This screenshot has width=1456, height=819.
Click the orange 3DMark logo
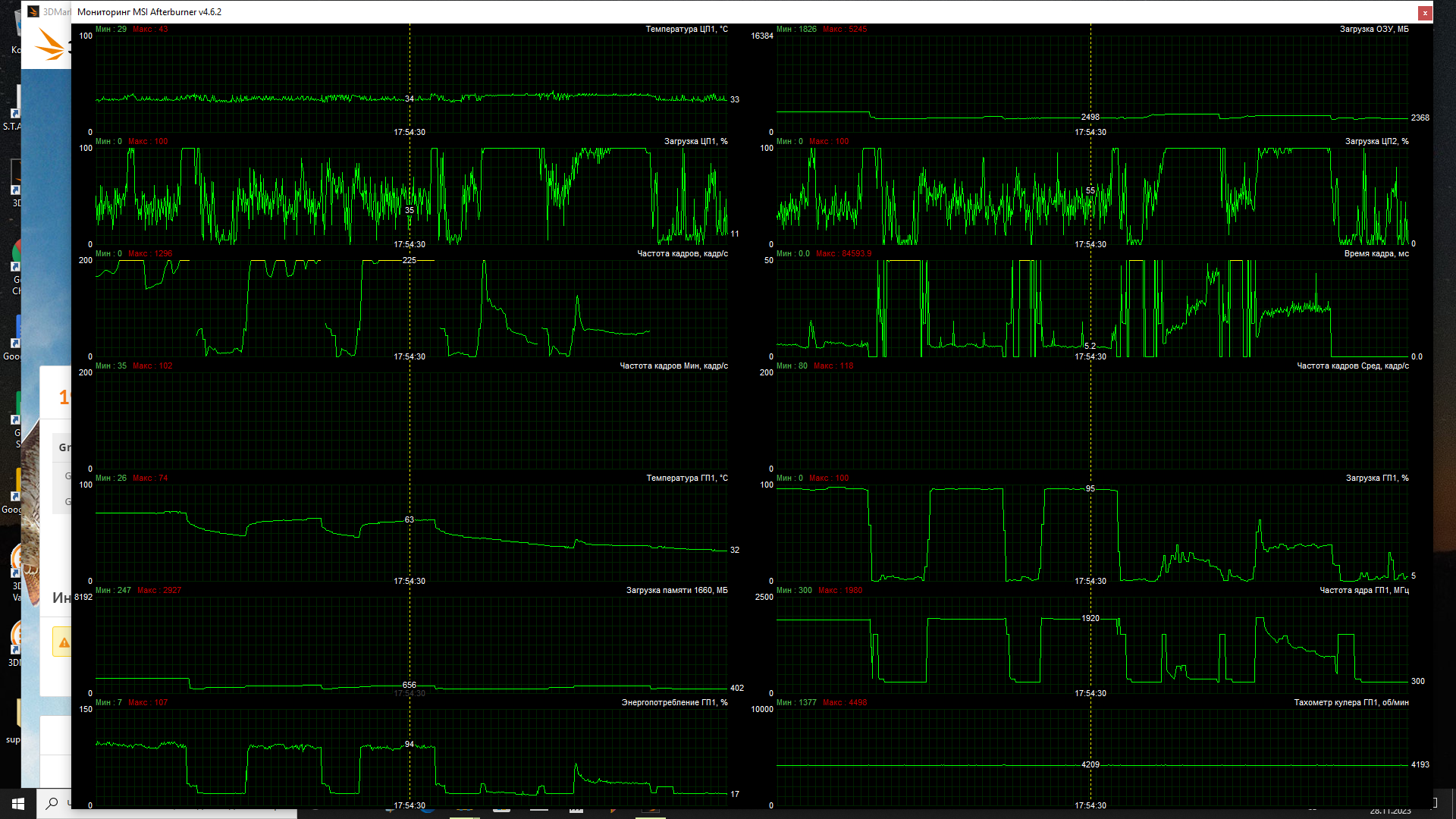[50, 45]
